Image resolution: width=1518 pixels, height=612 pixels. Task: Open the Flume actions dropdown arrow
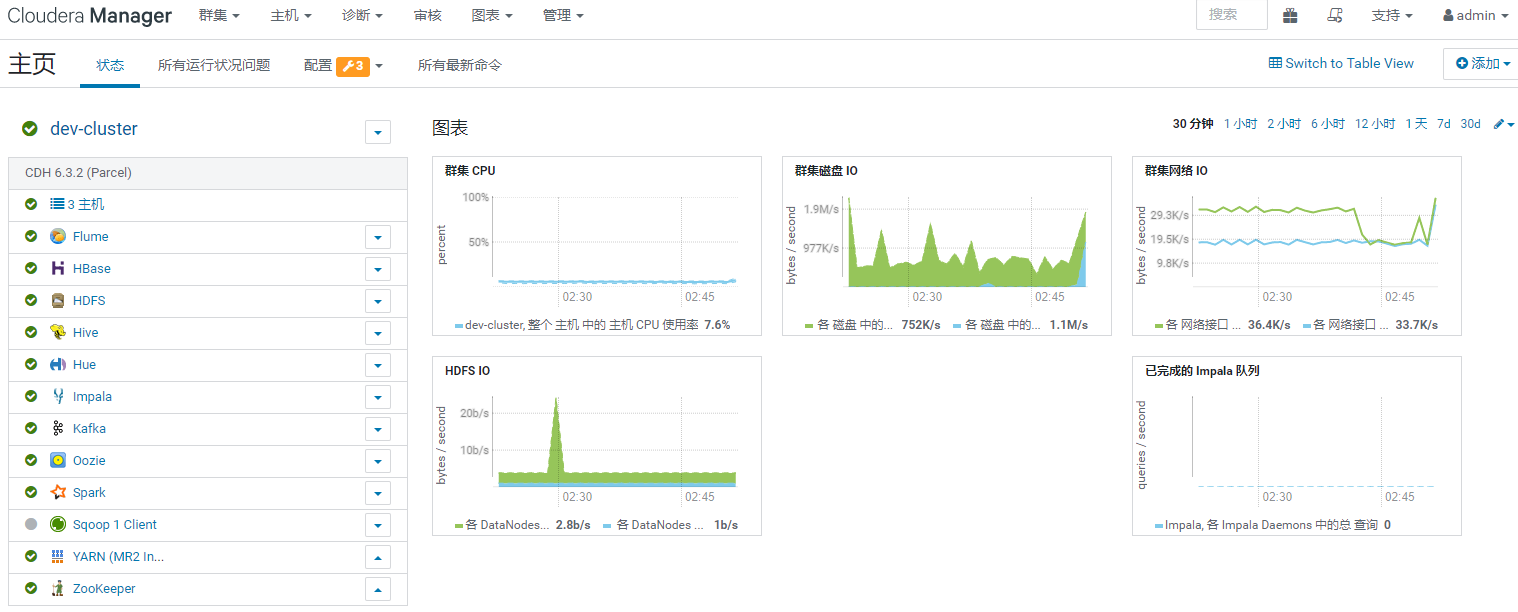pos(378,238)
